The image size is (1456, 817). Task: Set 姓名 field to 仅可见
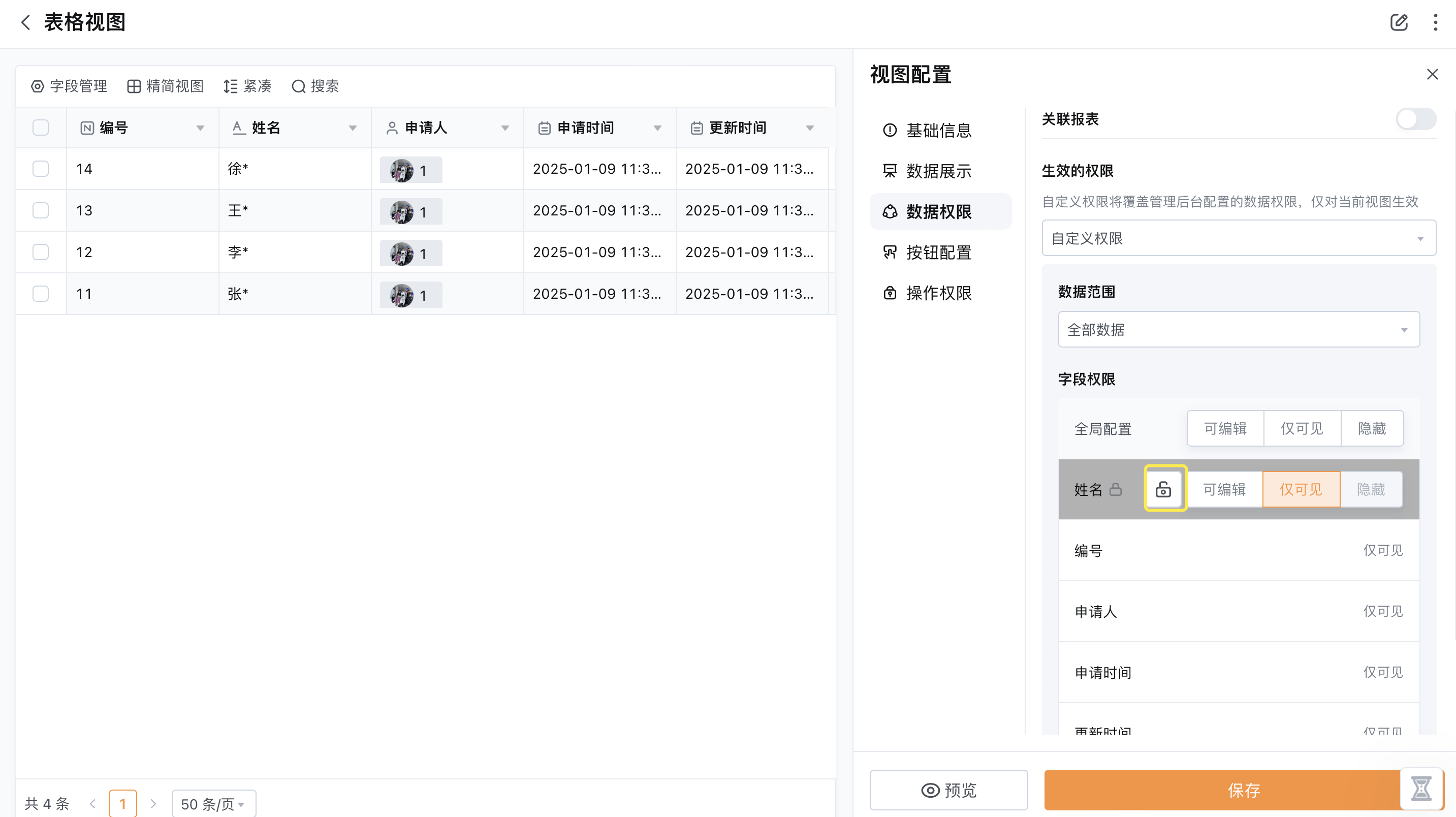click(x=1301, y=489)
